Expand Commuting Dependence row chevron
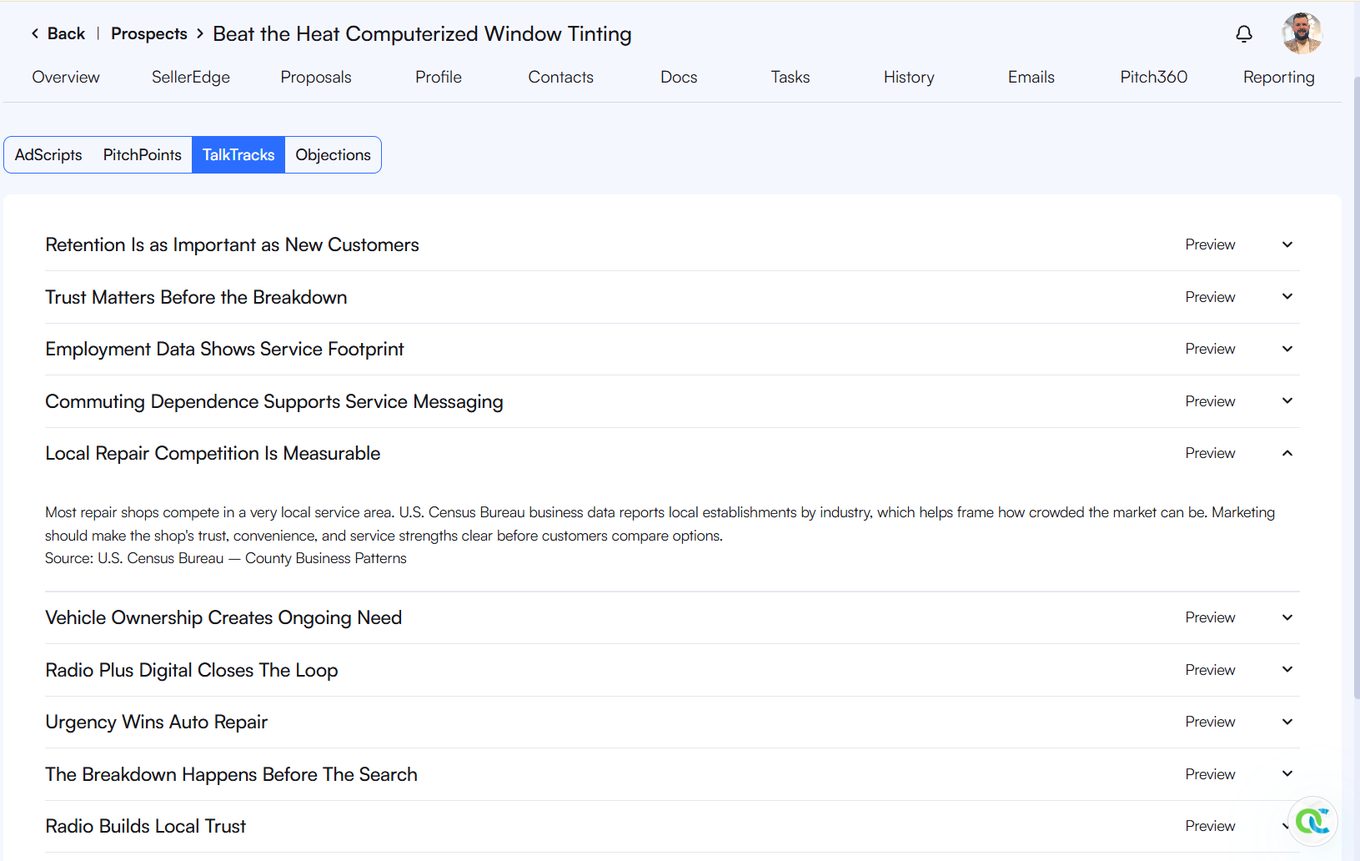This screenshot has height=861, width=1360. pos(1287,401)
